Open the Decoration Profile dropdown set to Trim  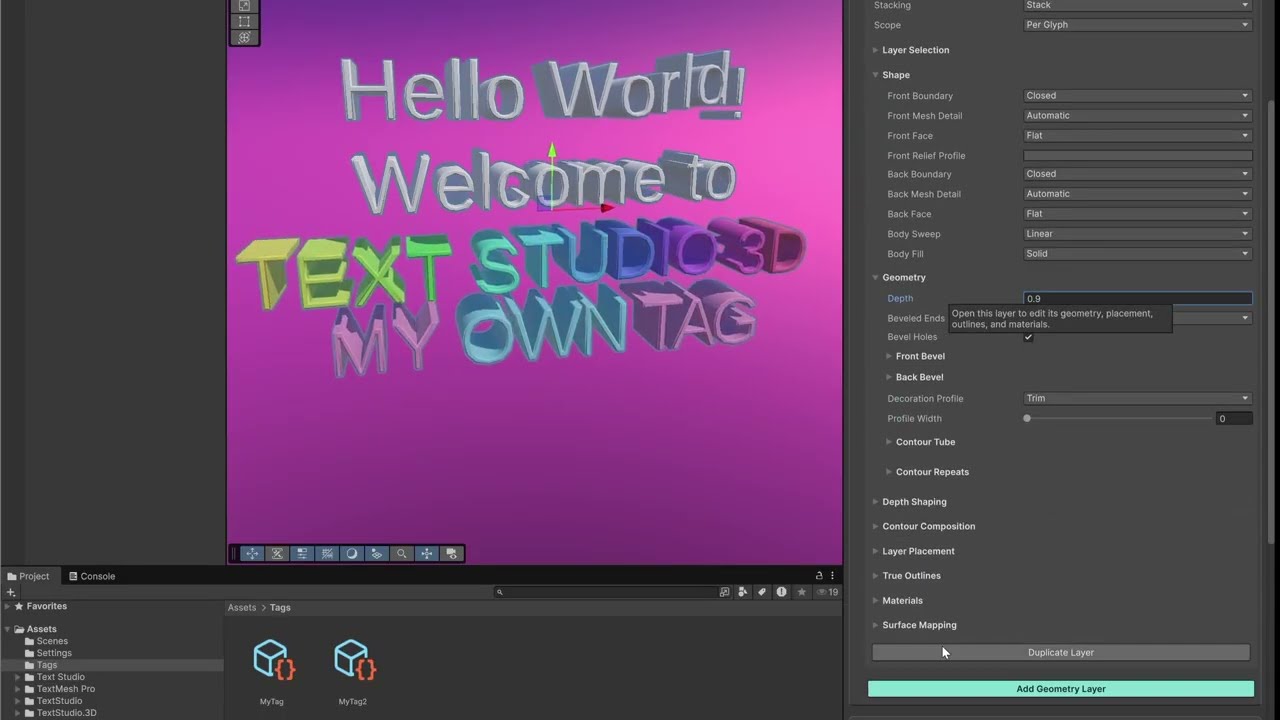(x=1137, y=398)
